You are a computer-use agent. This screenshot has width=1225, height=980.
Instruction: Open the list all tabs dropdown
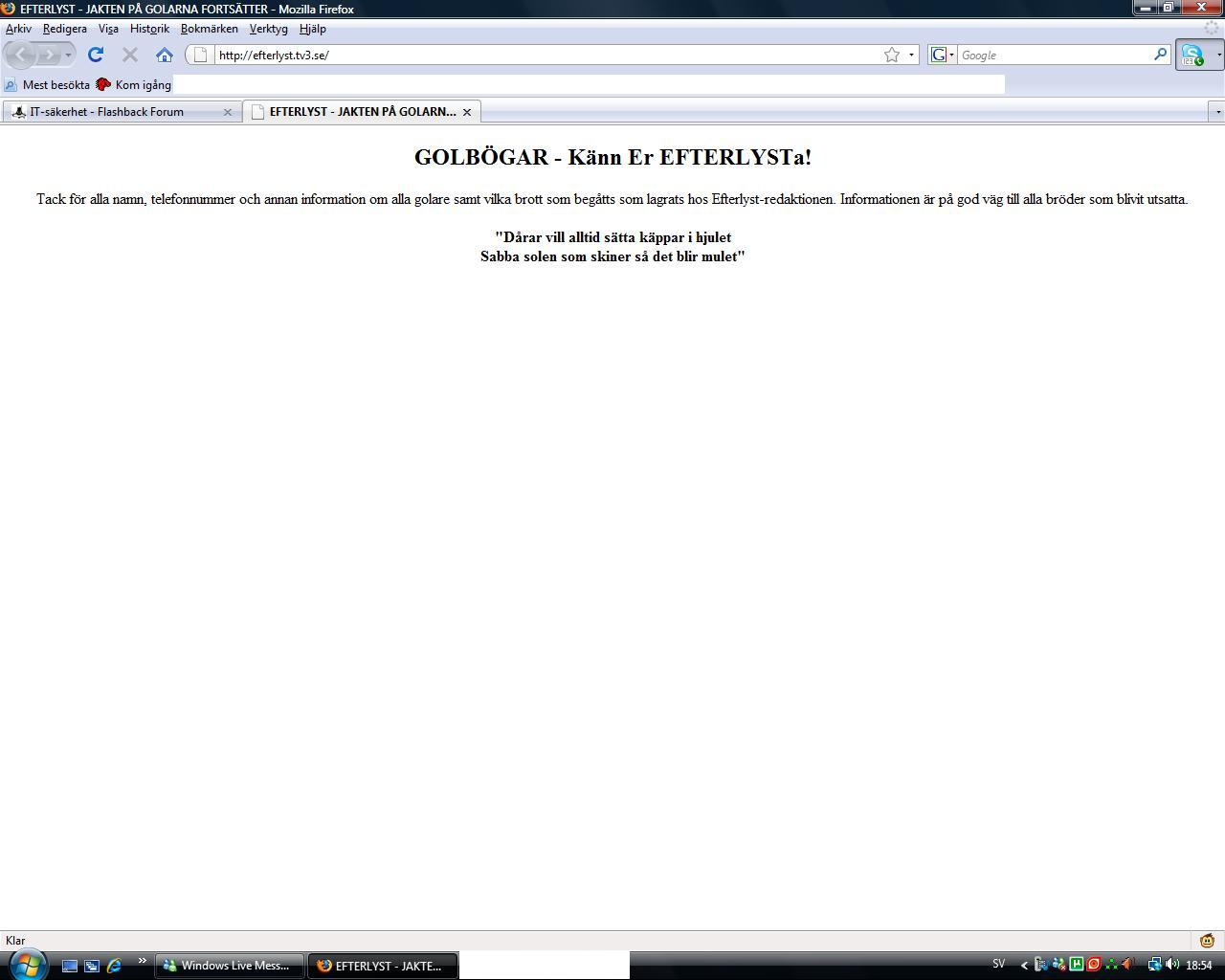[1217, 112]
